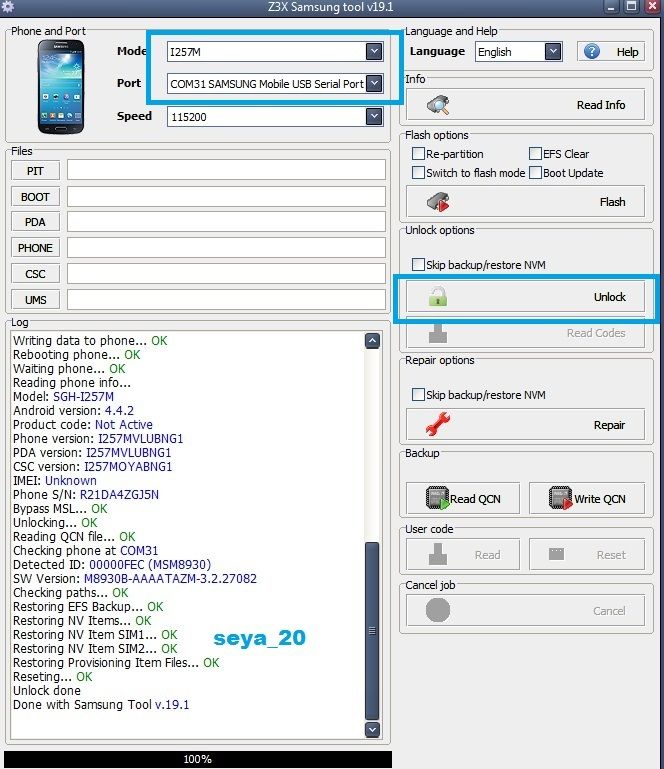Click the gear icon in title bar

point(8,8)
